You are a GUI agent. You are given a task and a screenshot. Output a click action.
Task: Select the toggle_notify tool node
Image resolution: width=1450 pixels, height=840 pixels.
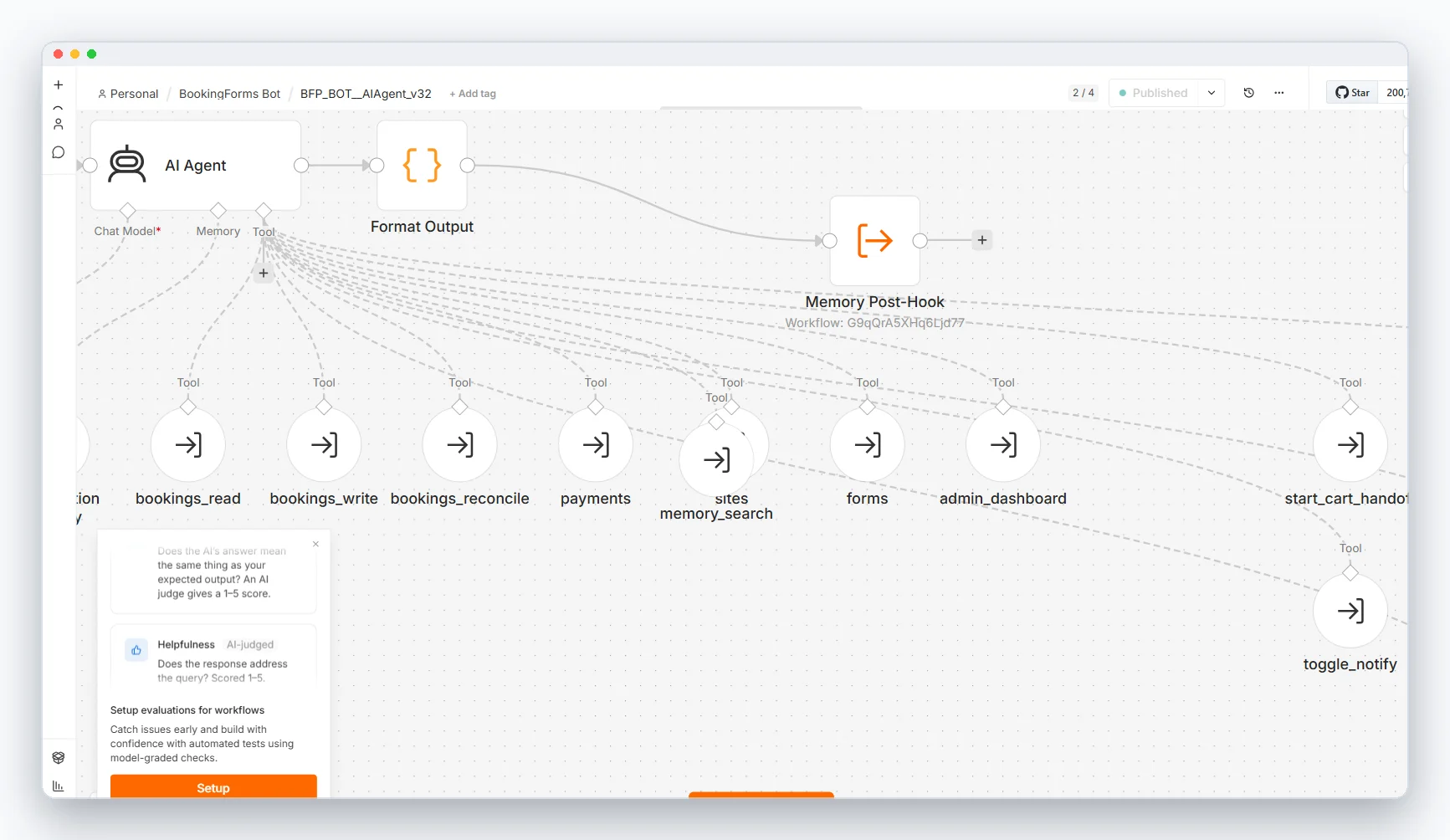1350,611
